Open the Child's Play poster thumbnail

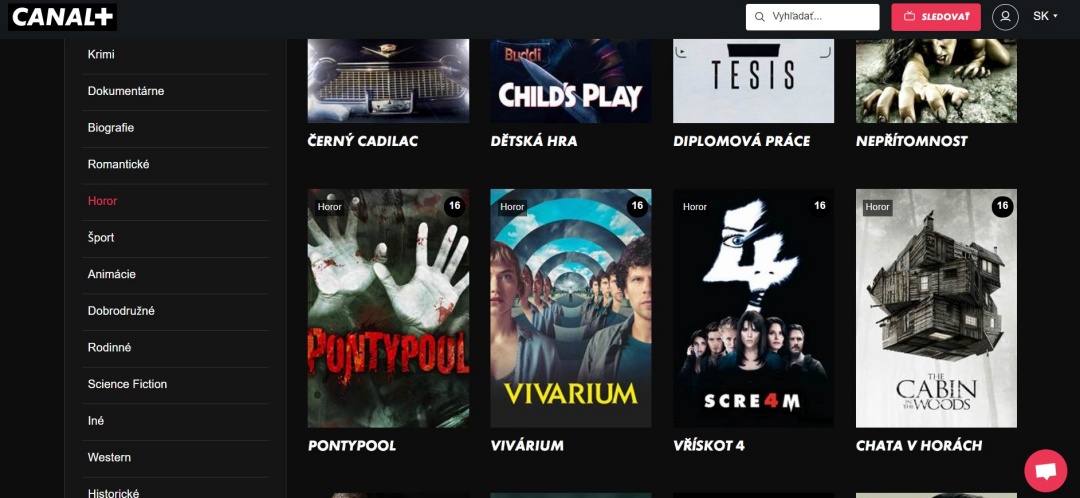570,81
